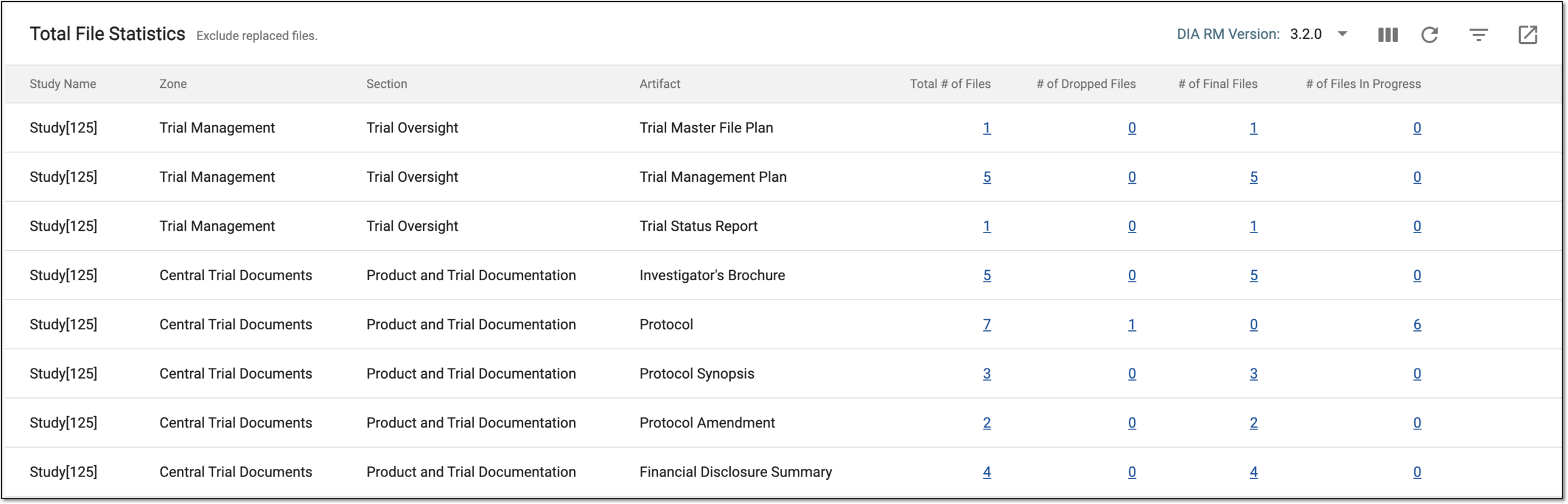Open final files link for Trial Status Report
The image size is (1568, 504).
(1253, 226)
